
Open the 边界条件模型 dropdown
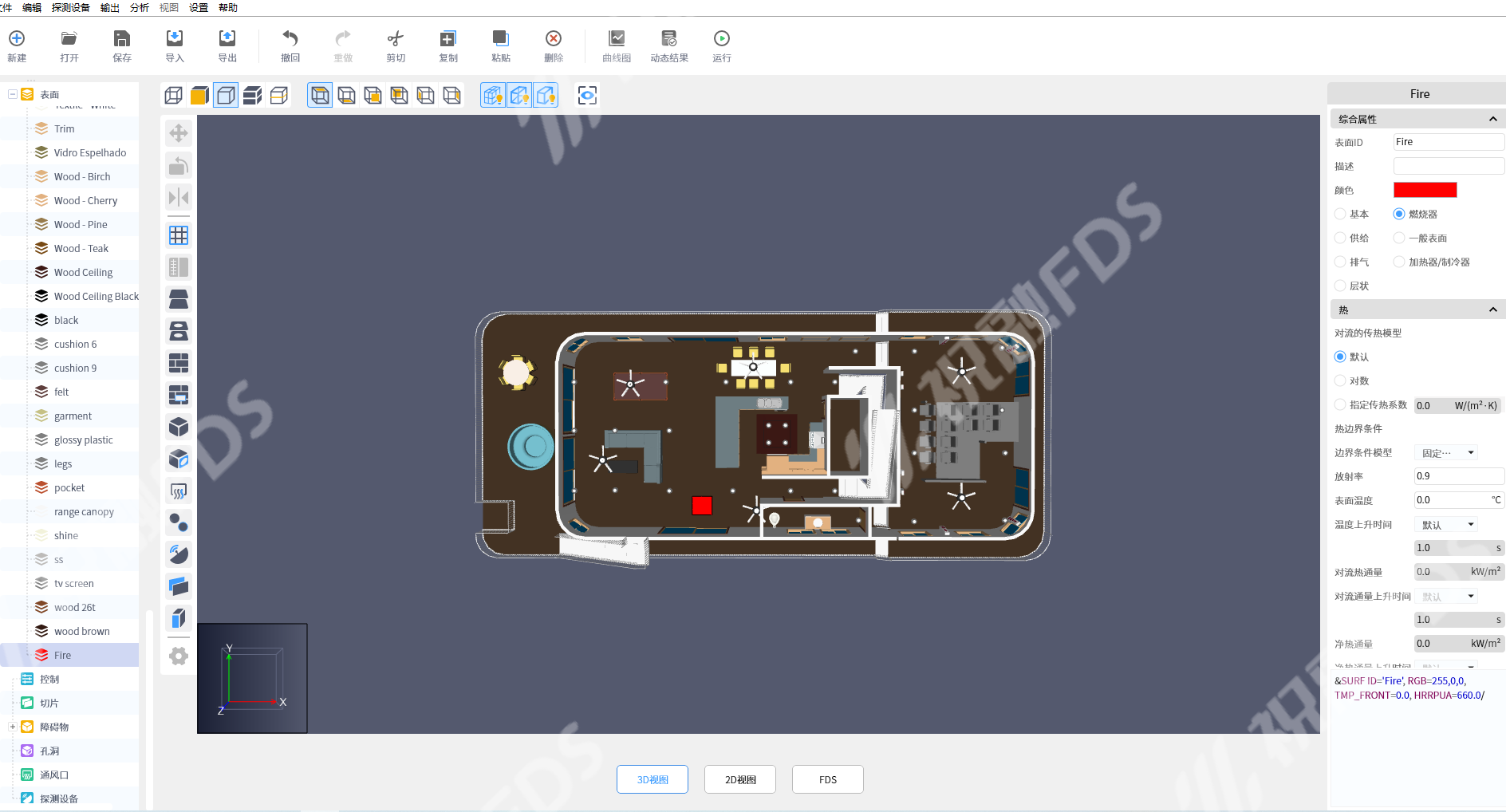[1447, 452]
